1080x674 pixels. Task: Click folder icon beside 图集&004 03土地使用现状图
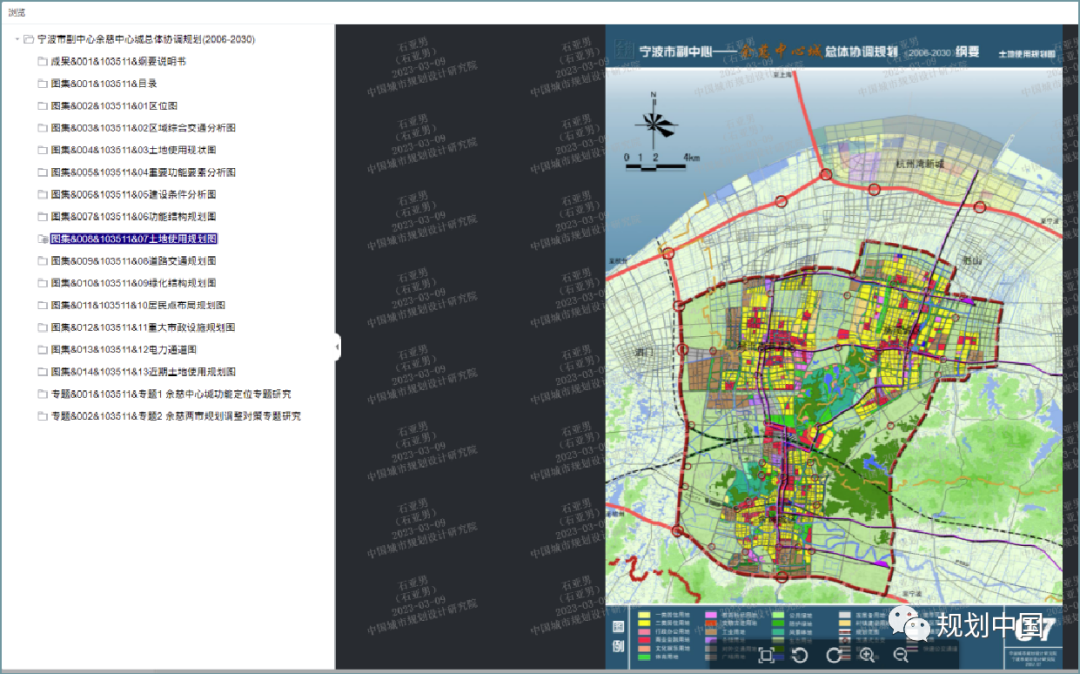[x=43, y=150]
